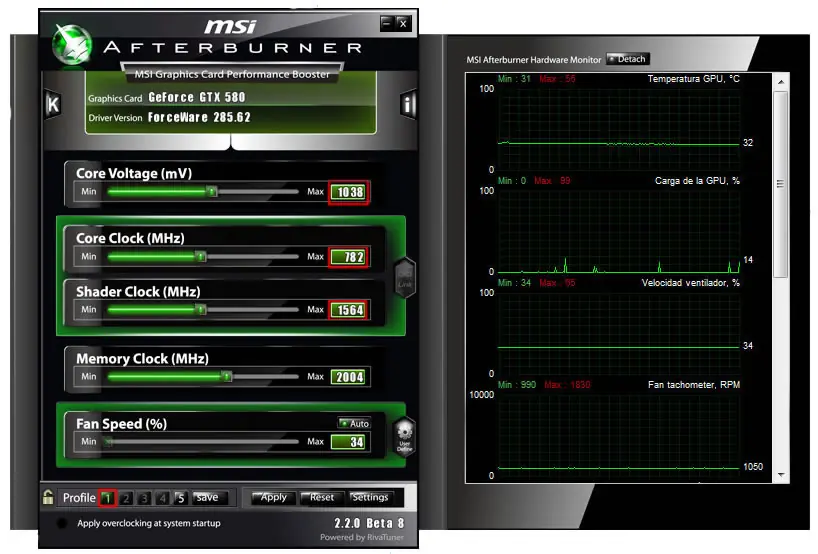The height and width of the screenshot is (554, 818).
Task: Click the Memory Clock slider handle
Action: coord(226,376)
